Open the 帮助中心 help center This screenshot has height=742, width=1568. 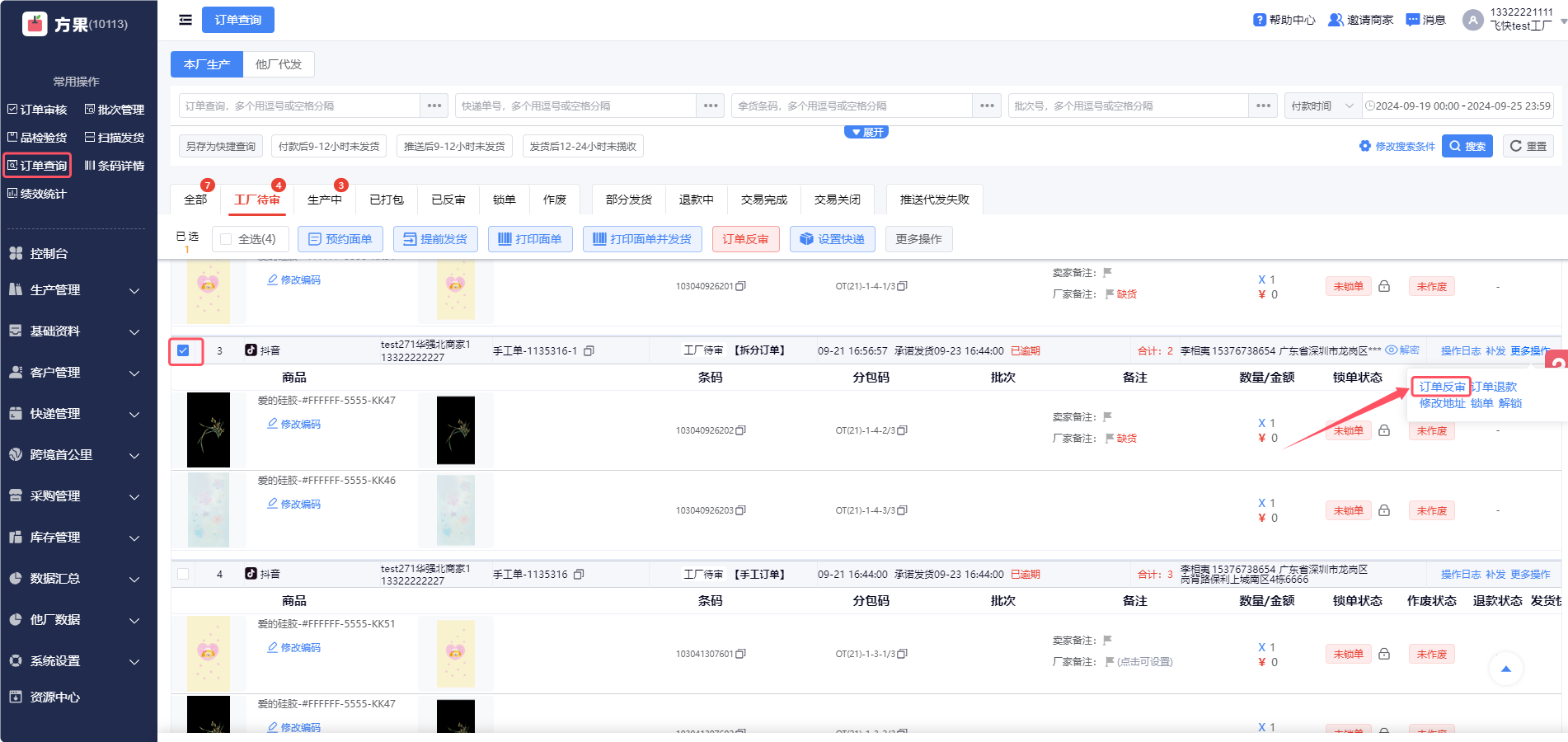pos(1284,20)
